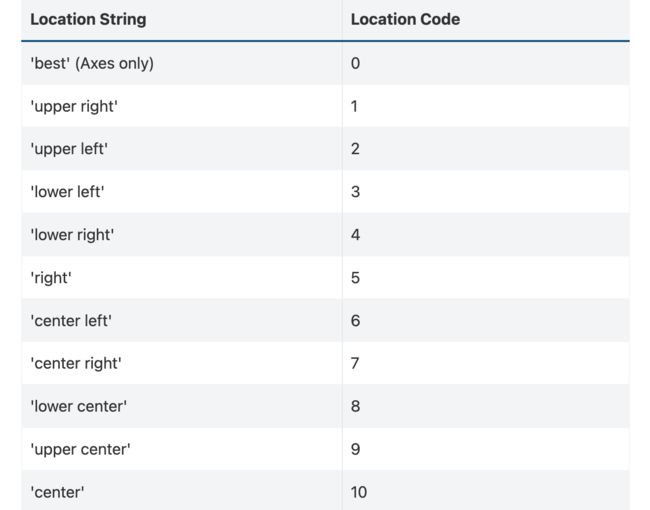Screen dimensions: 650x510
Task: Select the 'upper left' table cell
Action: click(x=182, y=149)
